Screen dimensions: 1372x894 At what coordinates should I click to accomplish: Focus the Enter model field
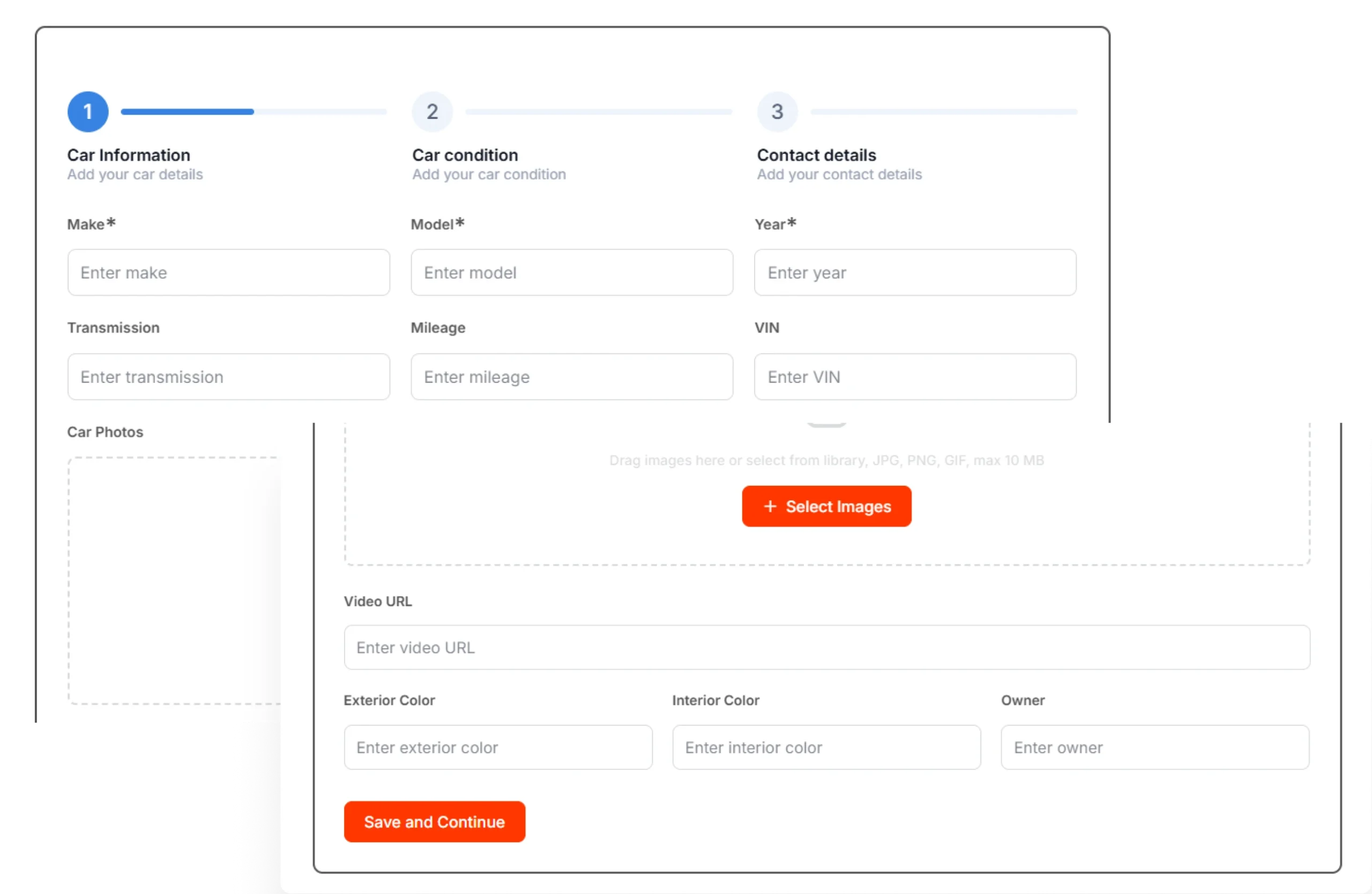click(x=572, y=273)
